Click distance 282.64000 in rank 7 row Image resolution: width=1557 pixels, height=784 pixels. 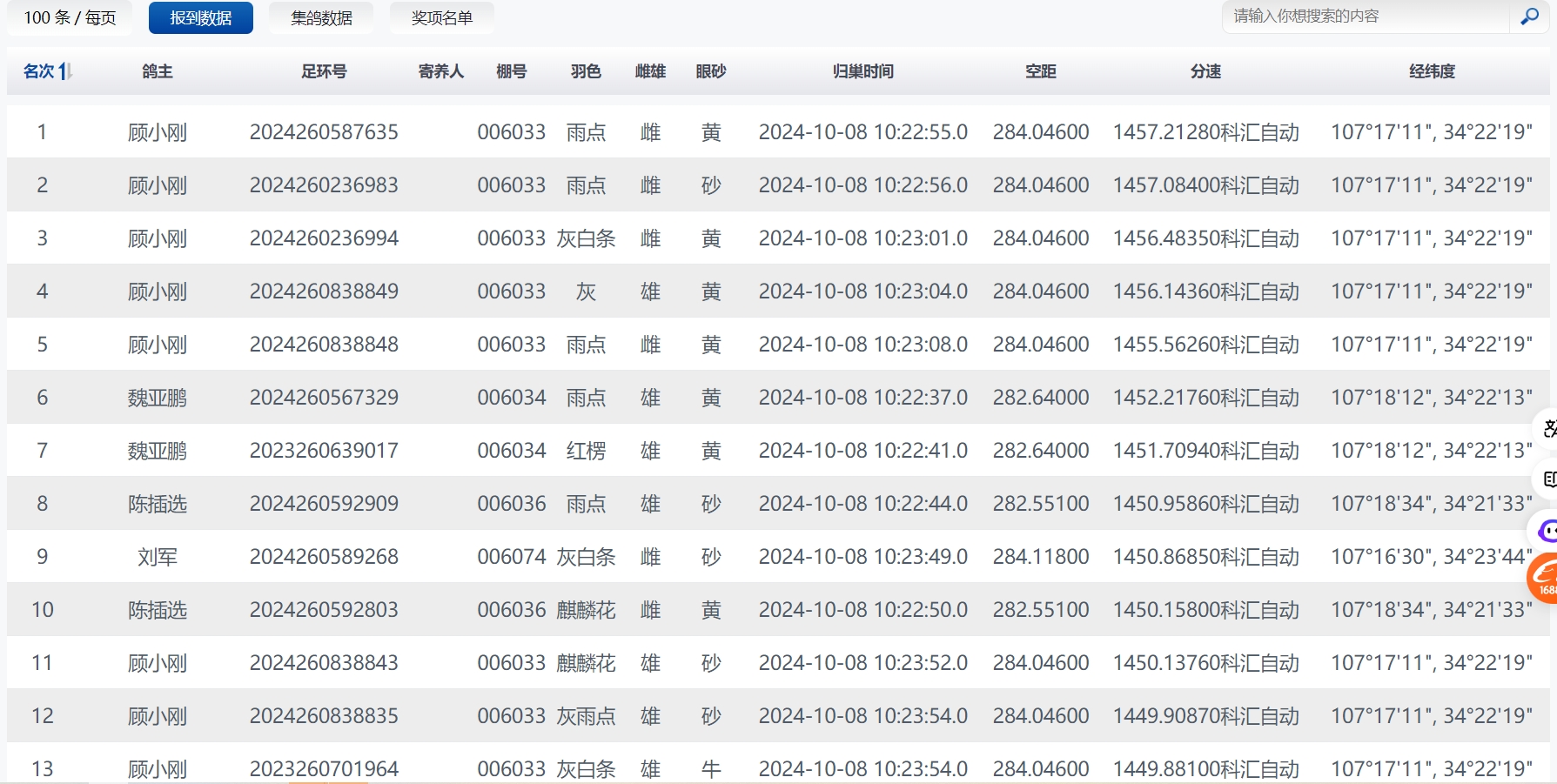[1041, 451]
